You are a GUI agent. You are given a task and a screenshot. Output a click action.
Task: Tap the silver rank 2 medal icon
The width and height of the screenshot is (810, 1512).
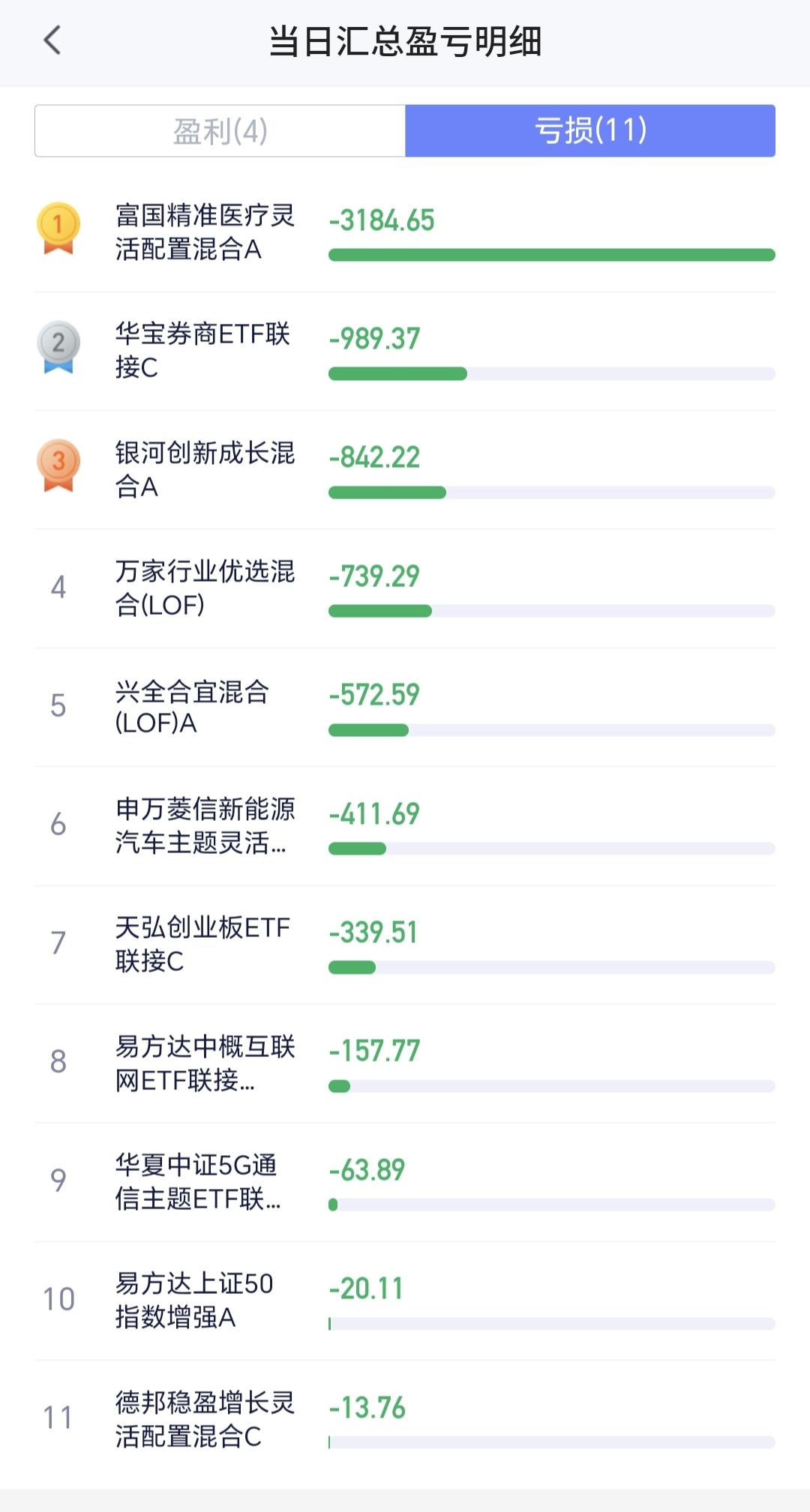58,347
